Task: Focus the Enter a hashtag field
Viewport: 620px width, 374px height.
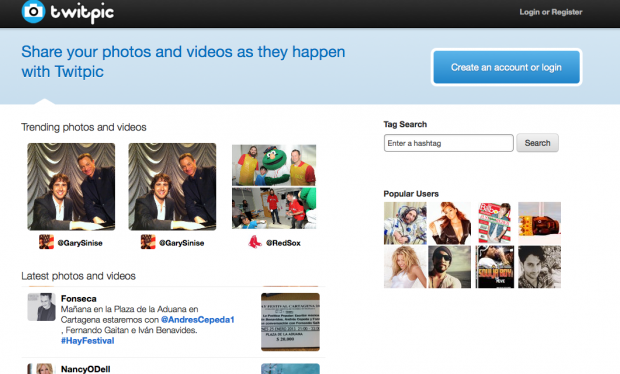Action: pos(448,143)
